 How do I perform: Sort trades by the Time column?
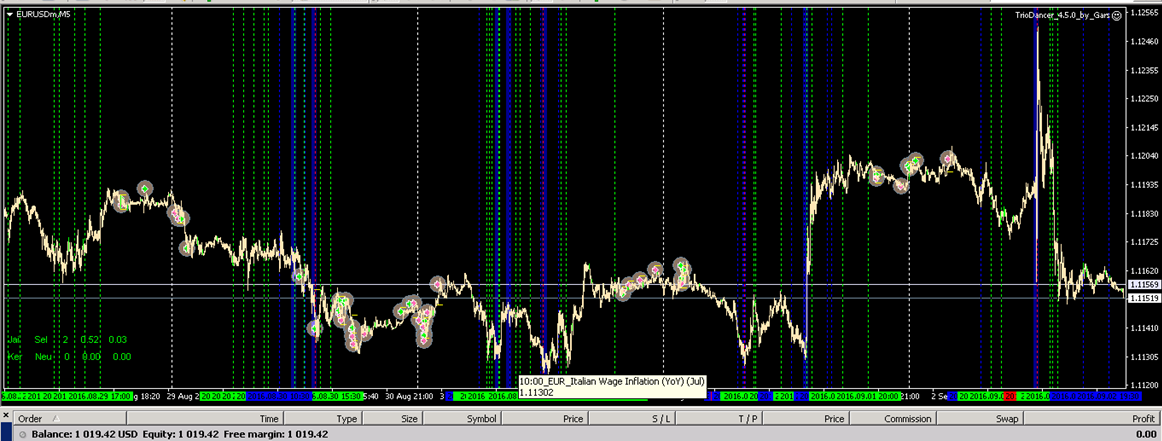coord(205,419)
